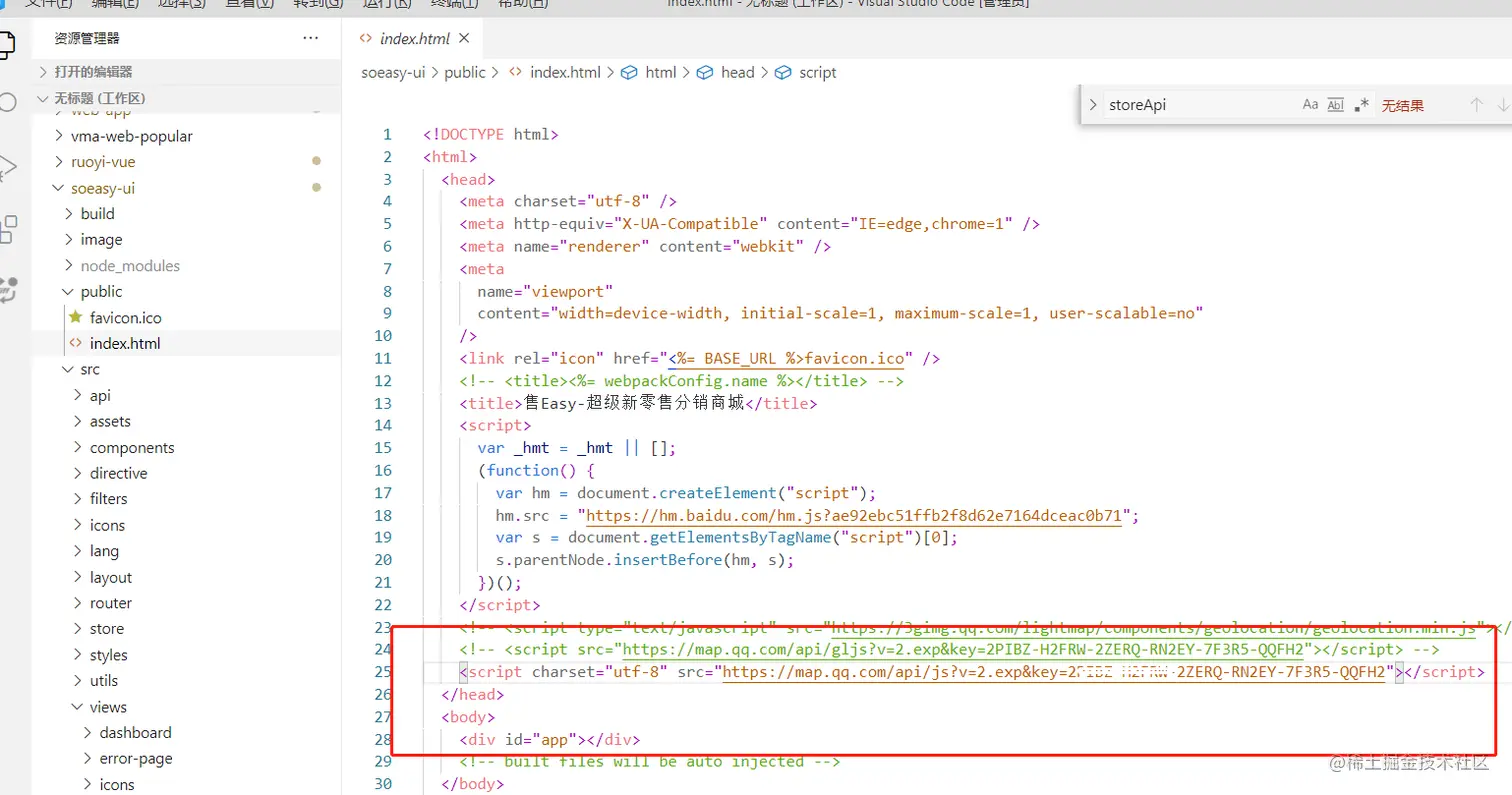Image resolution: width=1512 pixels, height=795 pixels.
Task: Click the favicon.ico star file icon
Action: tap(74, 317)
